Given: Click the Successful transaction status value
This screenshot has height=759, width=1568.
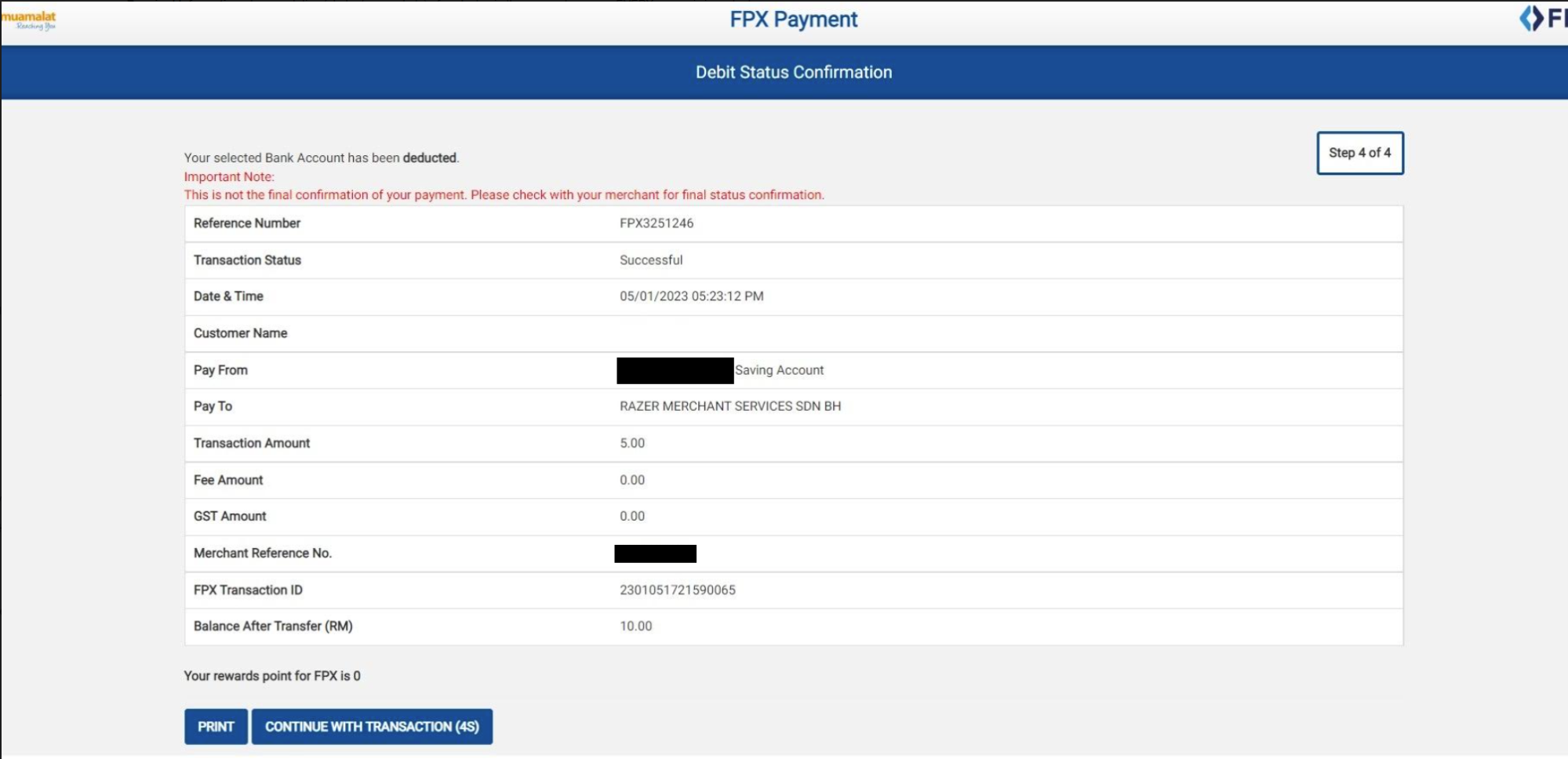Looking at the screenshot, I should point(651,260).
